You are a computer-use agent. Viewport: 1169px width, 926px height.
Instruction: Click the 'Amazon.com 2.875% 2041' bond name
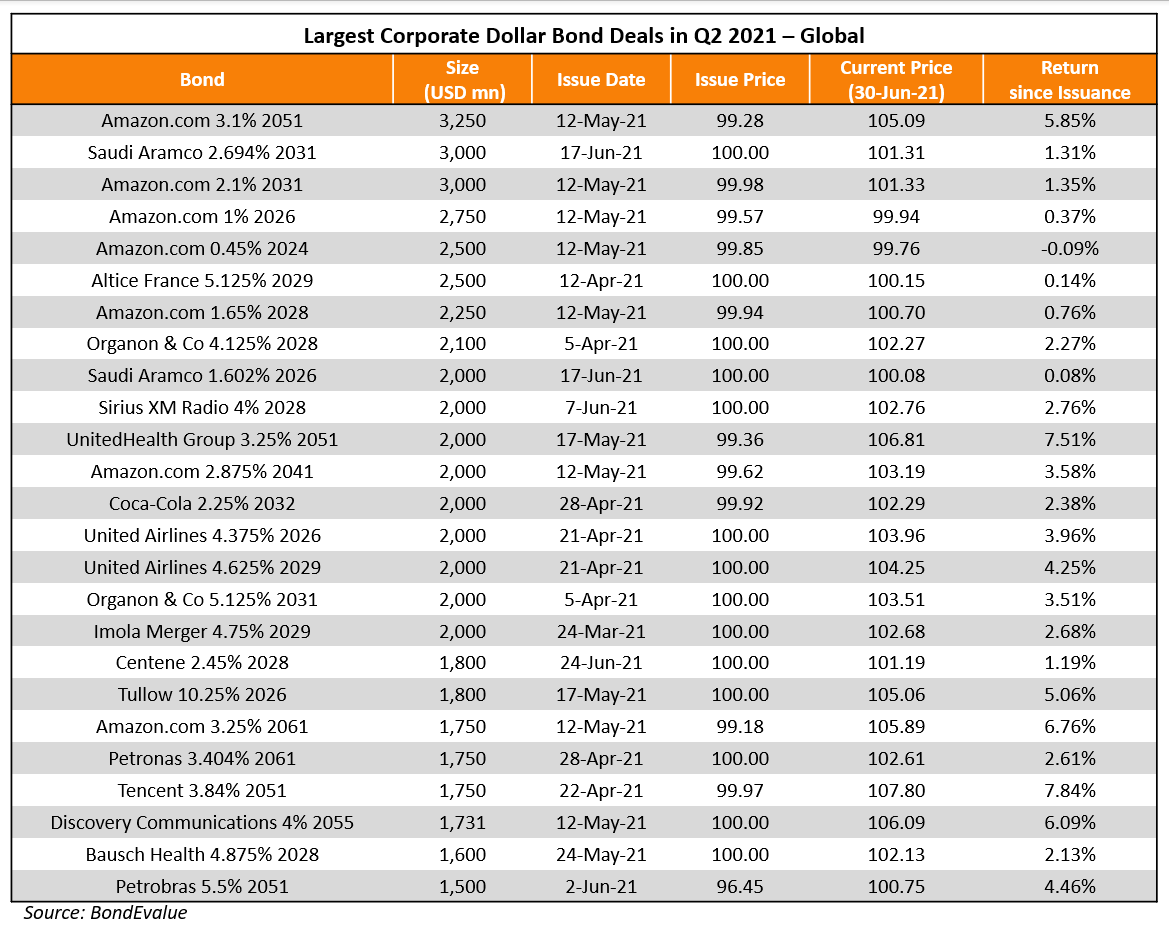(202, 472)
